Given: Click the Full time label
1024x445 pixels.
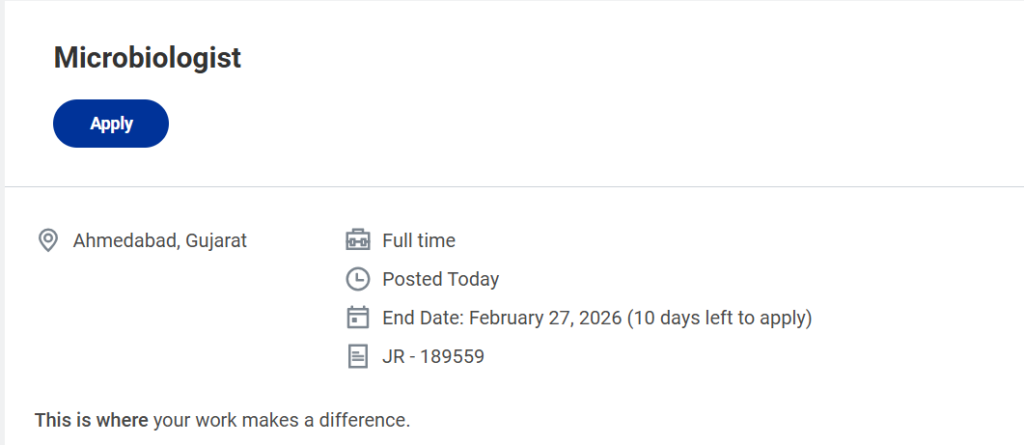Looking at the screenshot, I should [x=419, y=241].
